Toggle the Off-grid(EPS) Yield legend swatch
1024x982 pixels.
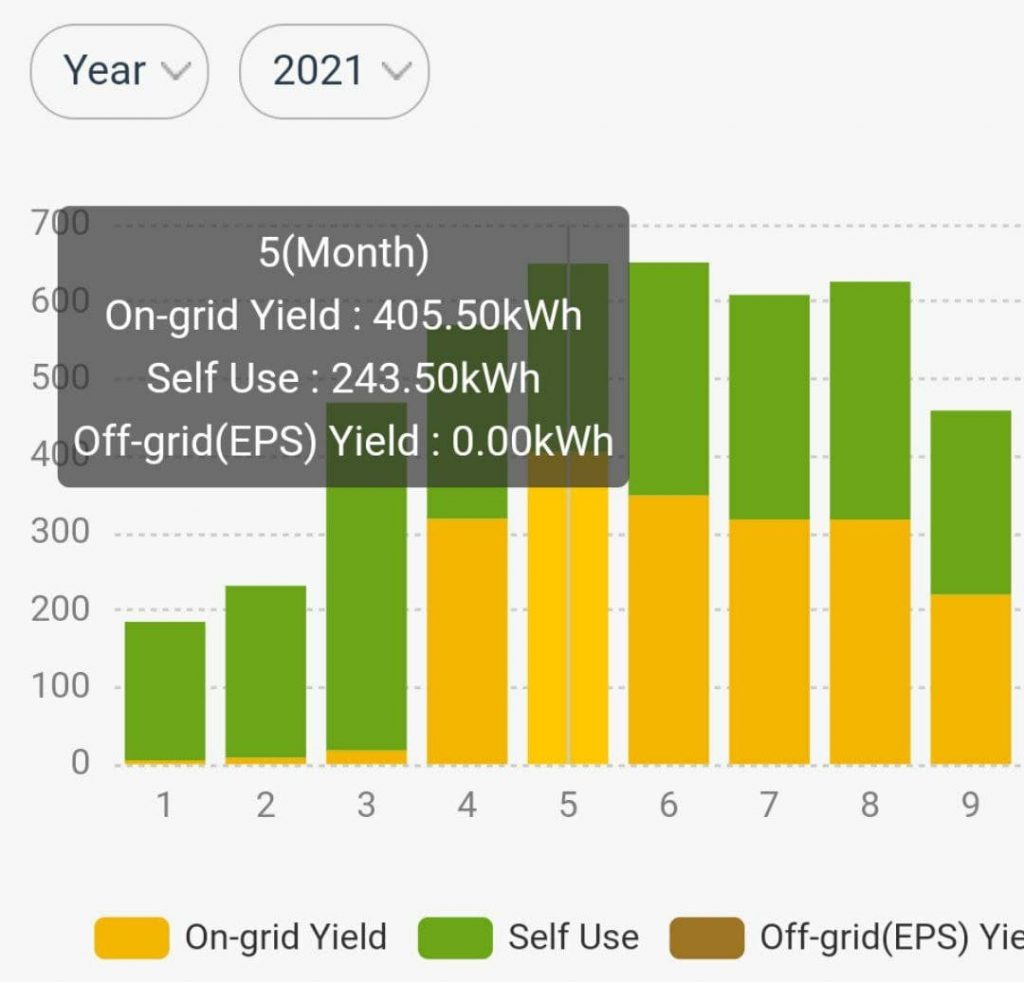pyautogui.click(x=707, y=938)
